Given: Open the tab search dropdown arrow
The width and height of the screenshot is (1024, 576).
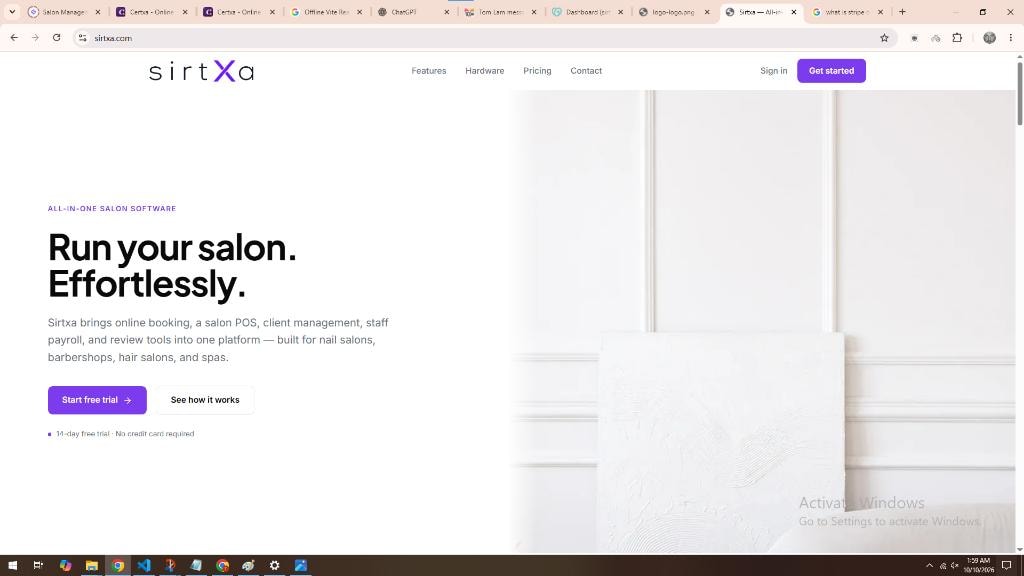Looking at the screenshot, I should click(x=12, y=12).
